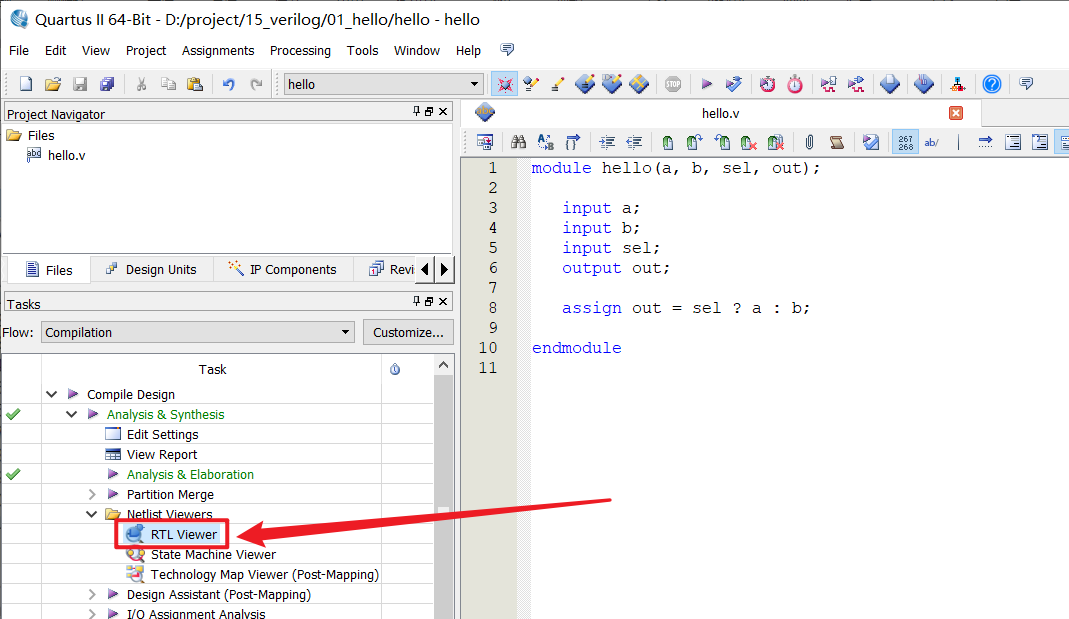Collapse the Netlist Viewers folder

point(91,514)
